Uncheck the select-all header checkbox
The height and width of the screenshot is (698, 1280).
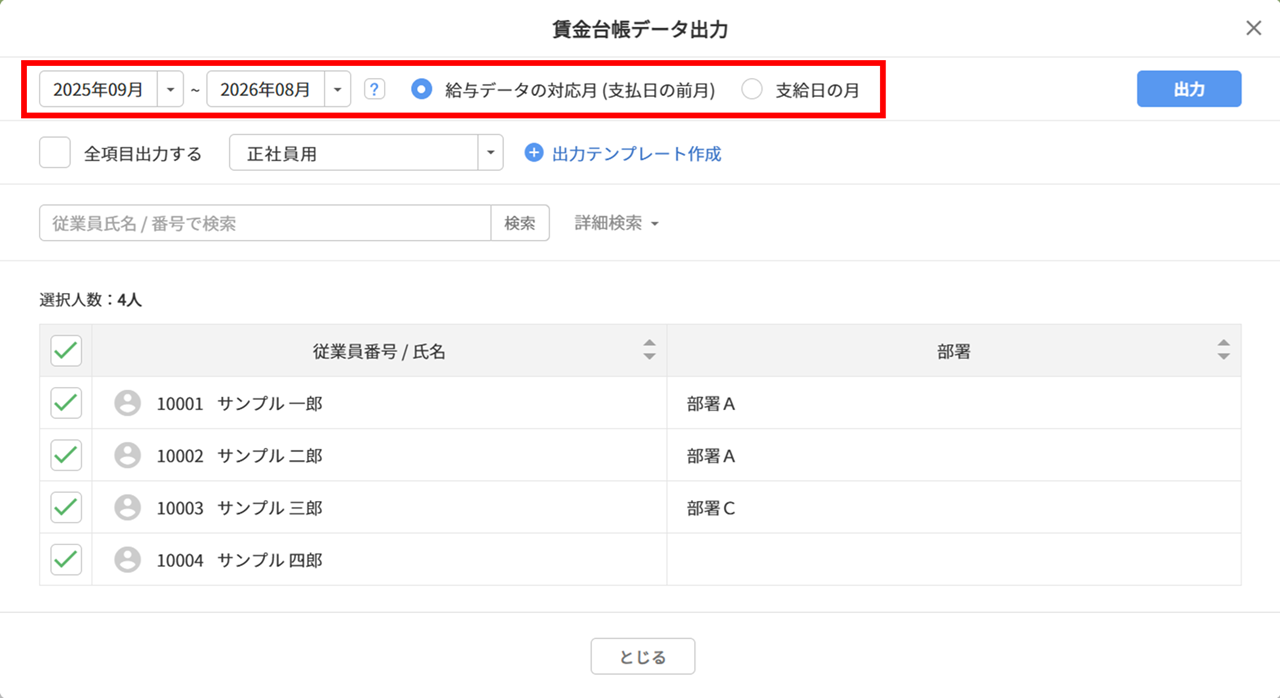66,351
